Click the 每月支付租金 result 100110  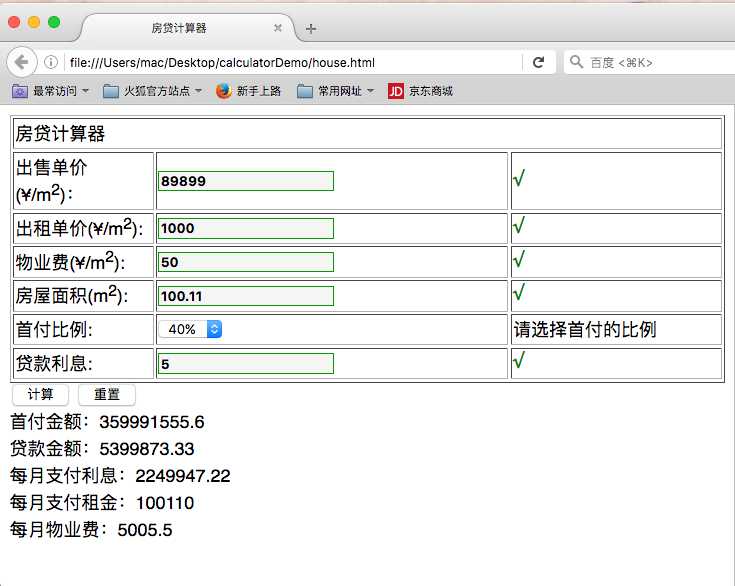(165, 503)
